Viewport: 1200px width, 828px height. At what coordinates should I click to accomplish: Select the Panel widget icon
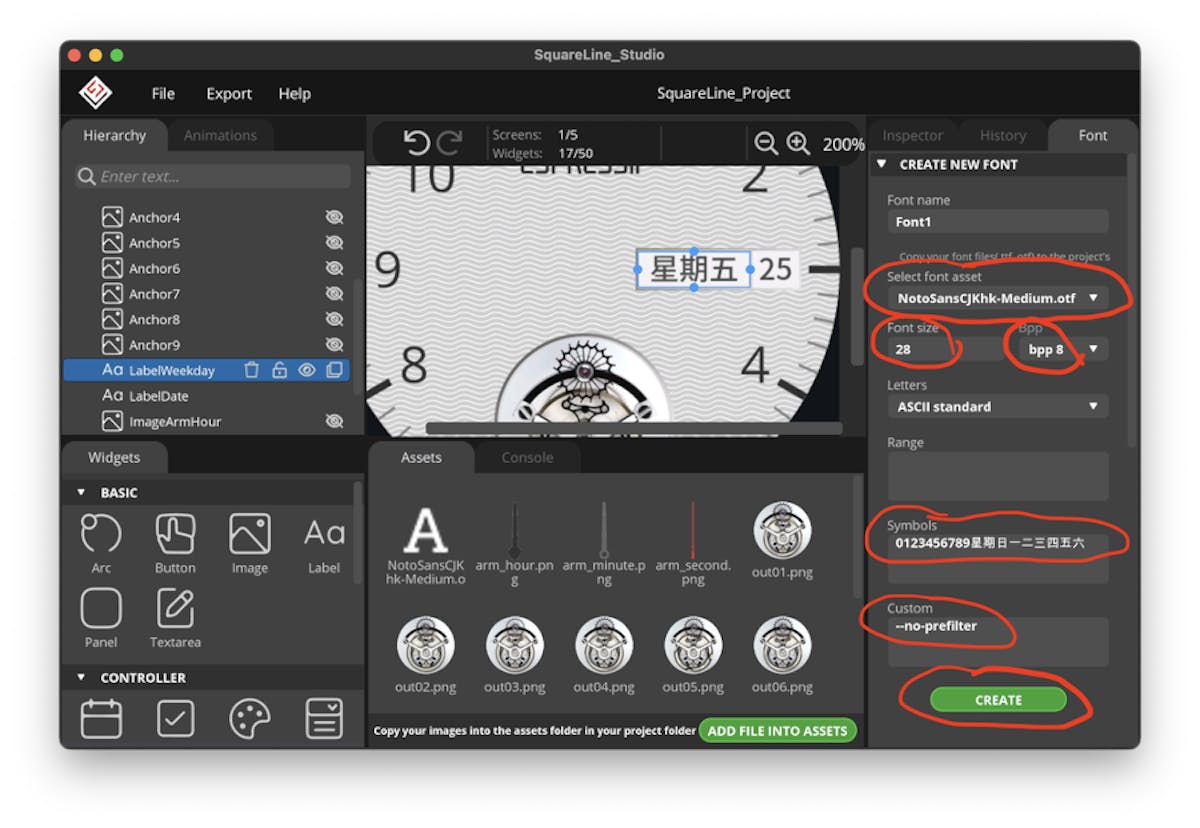click(101, 608)
